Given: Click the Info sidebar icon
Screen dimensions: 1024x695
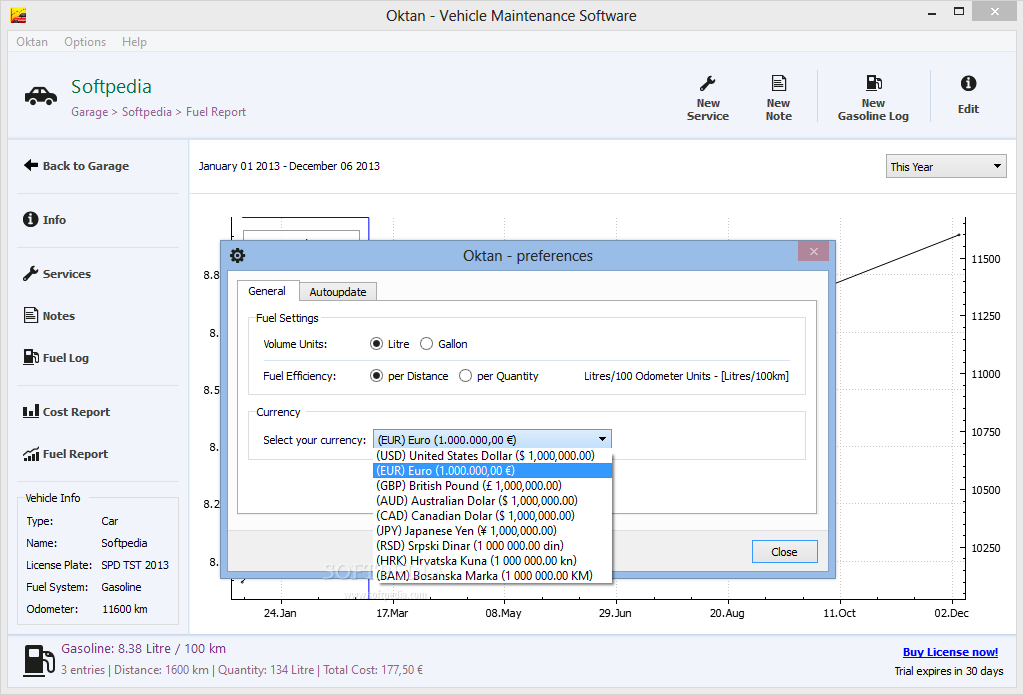Looking at the screenshot, I should pos(30,219).
